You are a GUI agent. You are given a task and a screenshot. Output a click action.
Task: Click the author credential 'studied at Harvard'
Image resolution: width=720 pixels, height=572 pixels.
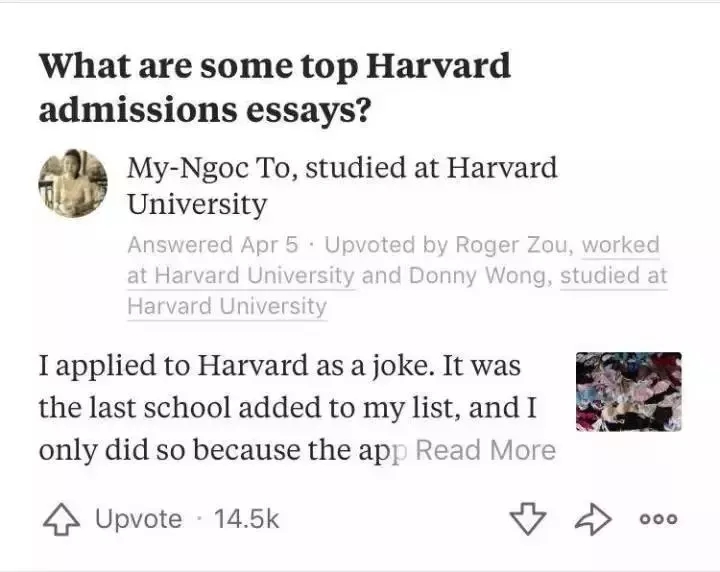tap(431, 168)
